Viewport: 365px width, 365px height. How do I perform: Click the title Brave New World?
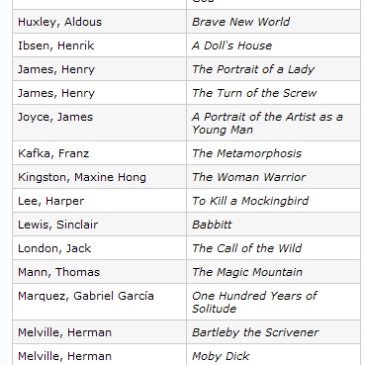[241, 22]
